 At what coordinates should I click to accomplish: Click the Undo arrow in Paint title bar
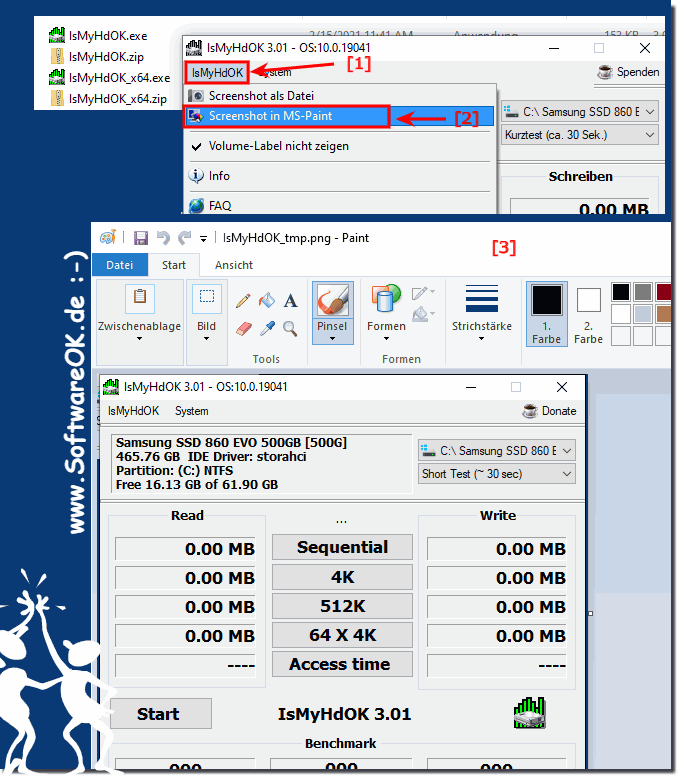[x=163, y=238]
